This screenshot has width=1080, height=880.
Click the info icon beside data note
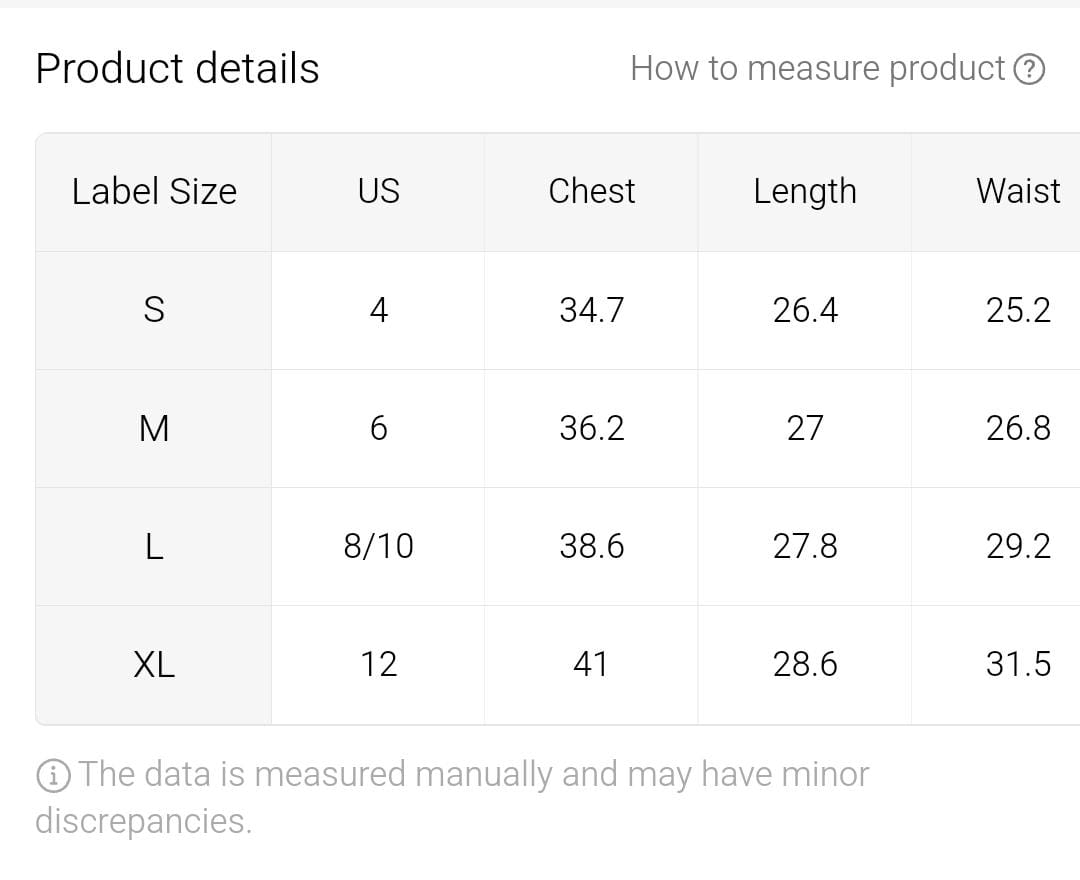[53, 775]
